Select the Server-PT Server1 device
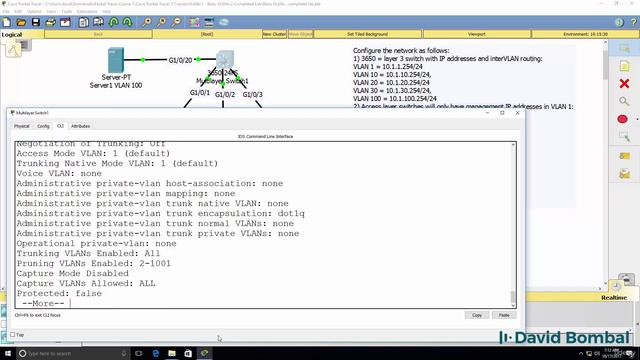640x360 pixels. 116,60
